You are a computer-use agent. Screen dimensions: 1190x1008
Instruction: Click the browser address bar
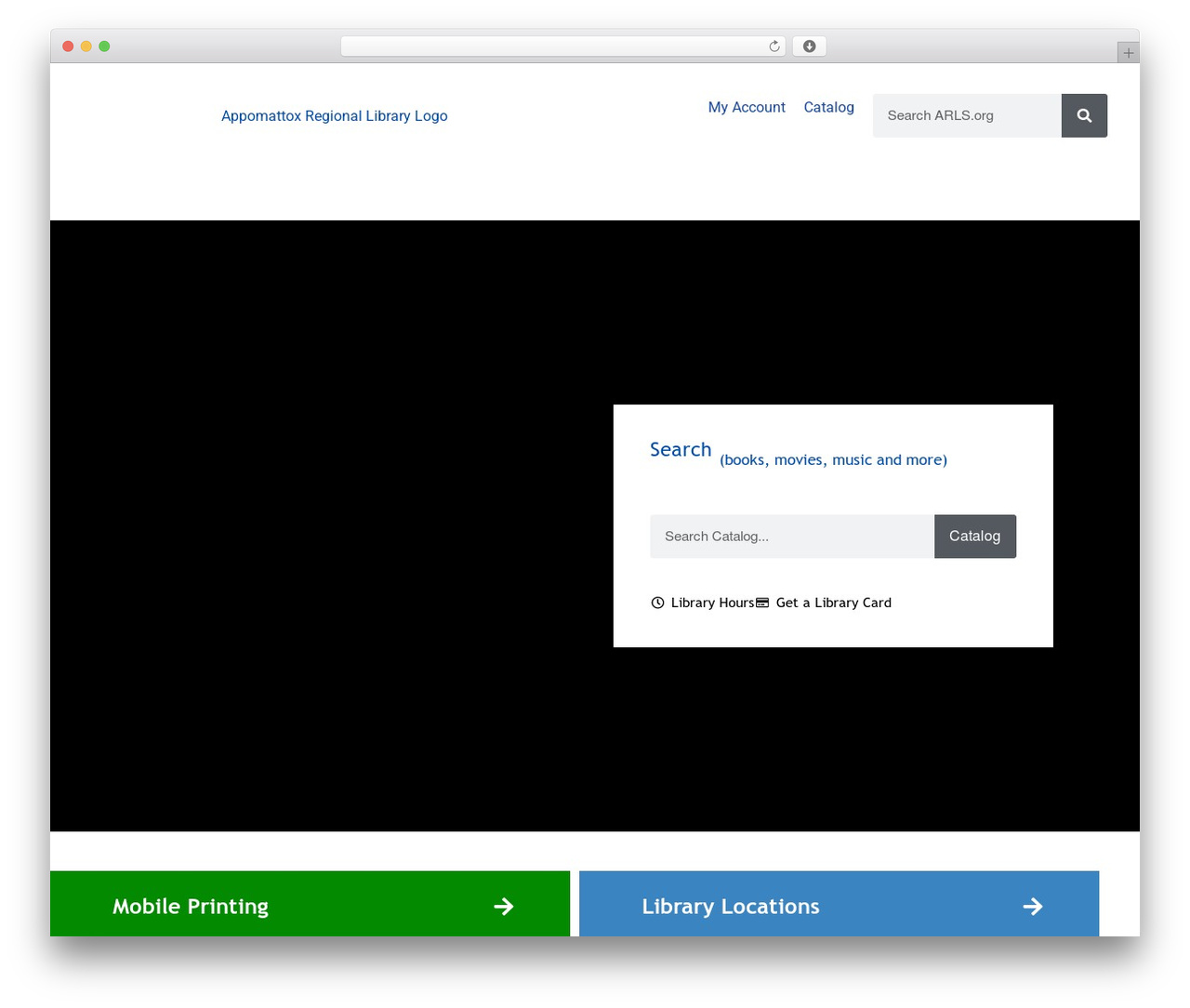point(562,46)
